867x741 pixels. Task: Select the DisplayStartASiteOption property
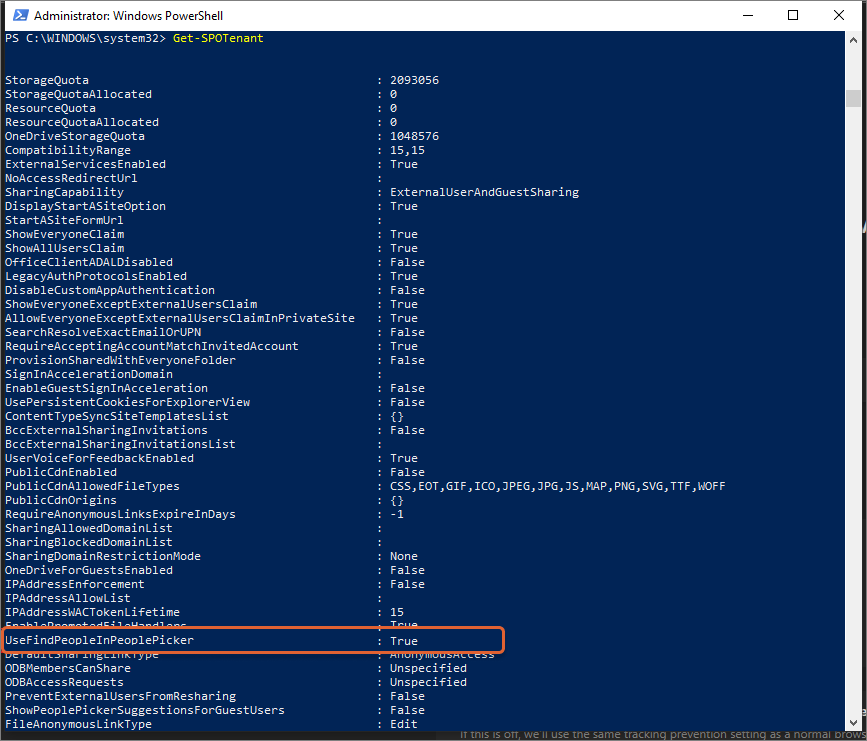tap(85, 206)
